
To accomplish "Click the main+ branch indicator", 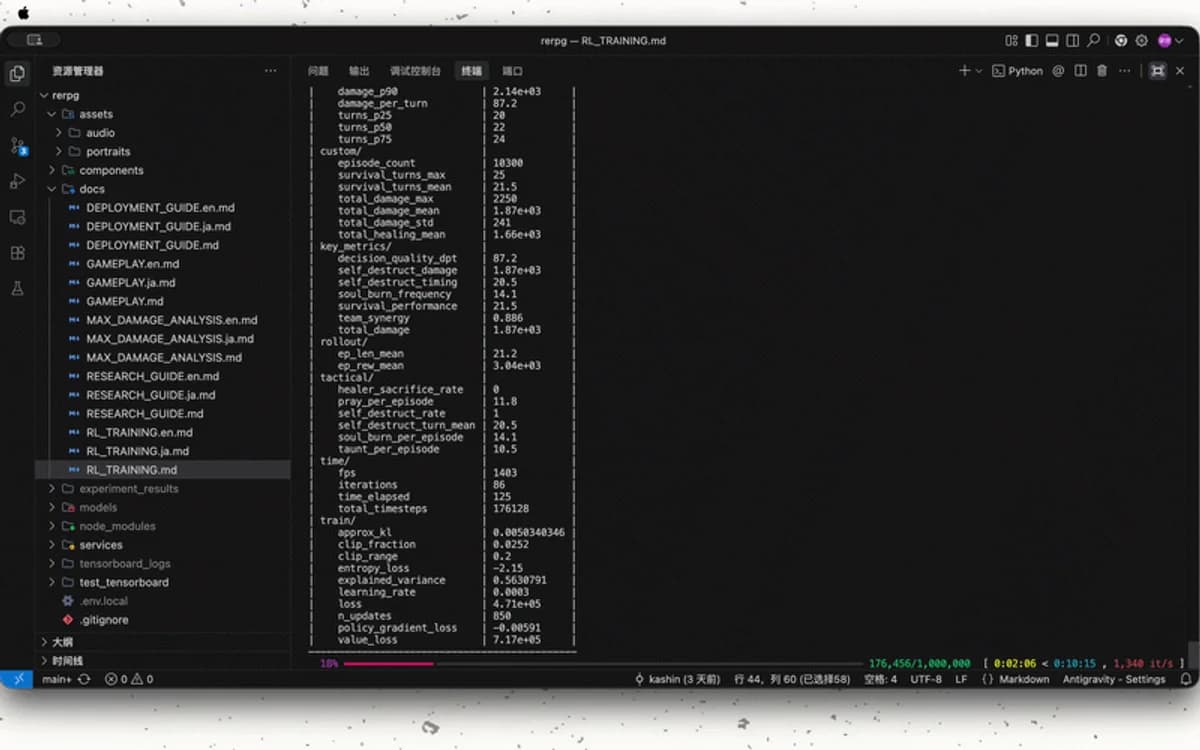I will pos(56,679).
